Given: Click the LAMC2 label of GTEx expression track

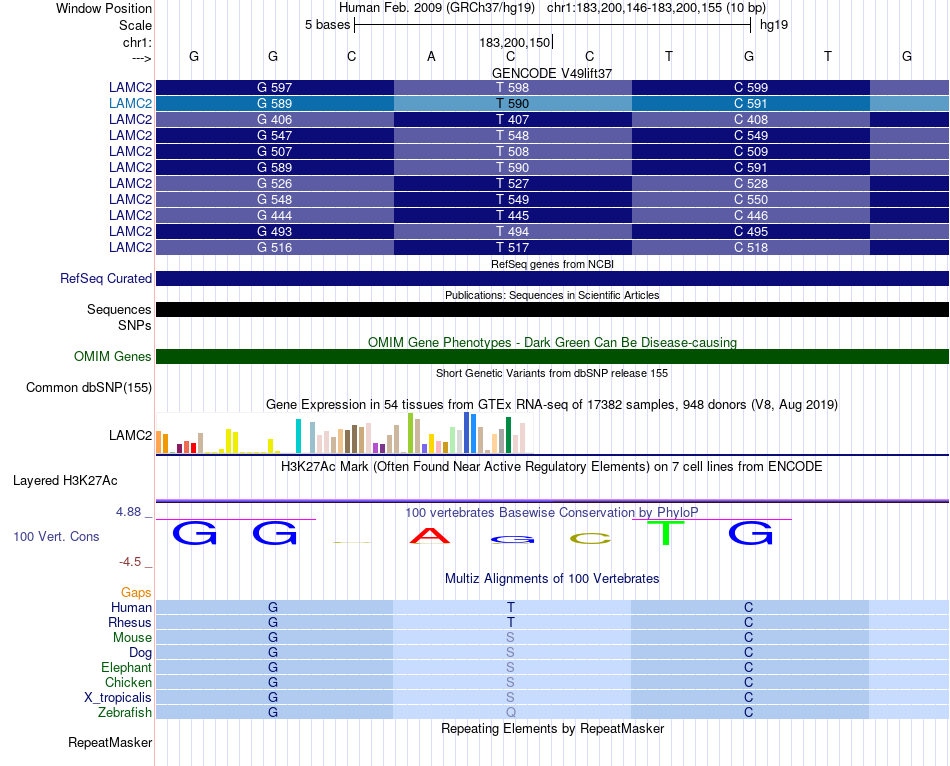Looking at the screenshot, I should [130, 435].
